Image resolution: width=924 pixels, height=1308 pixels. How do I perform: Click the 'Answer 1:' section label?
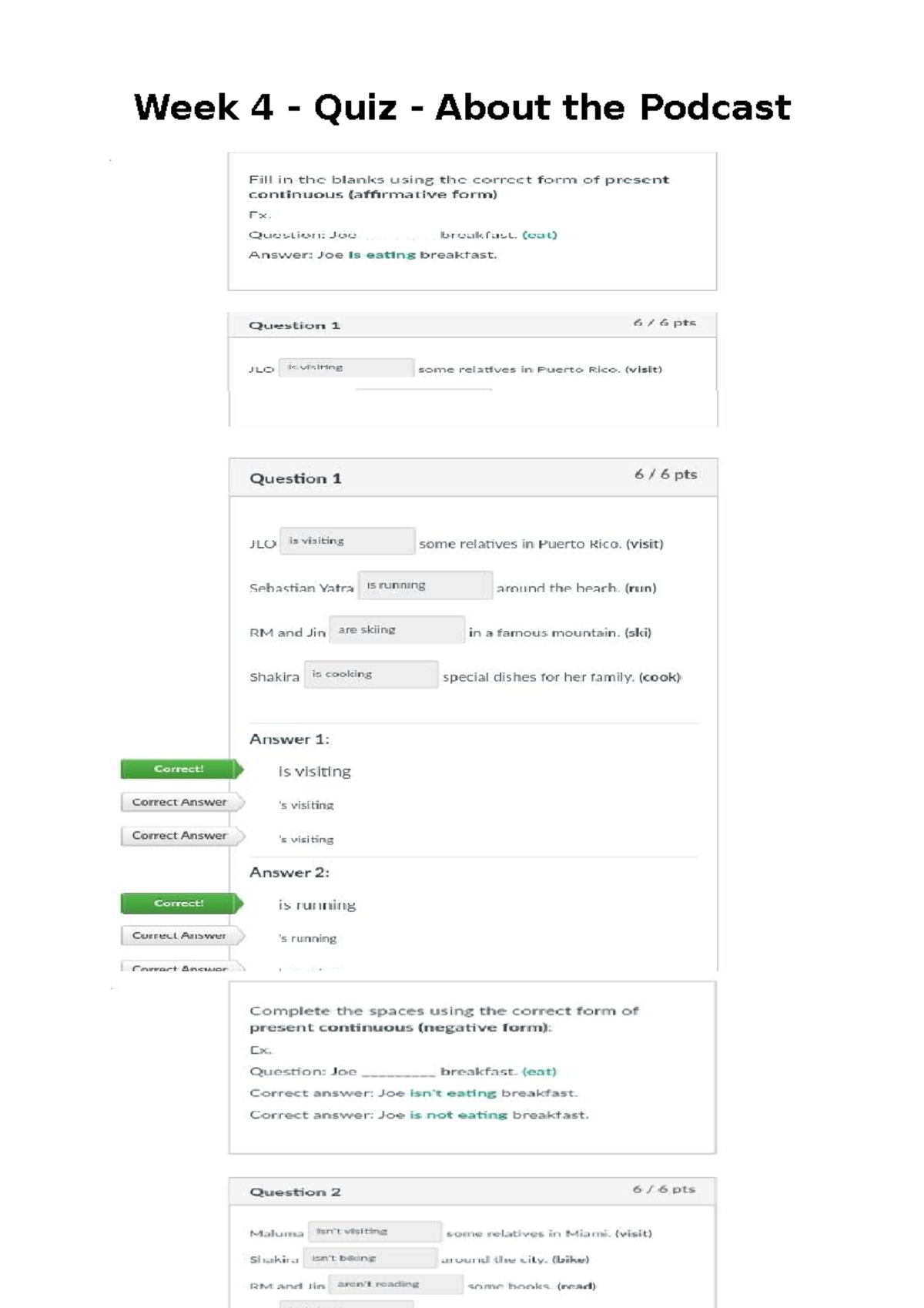[289, 740]
